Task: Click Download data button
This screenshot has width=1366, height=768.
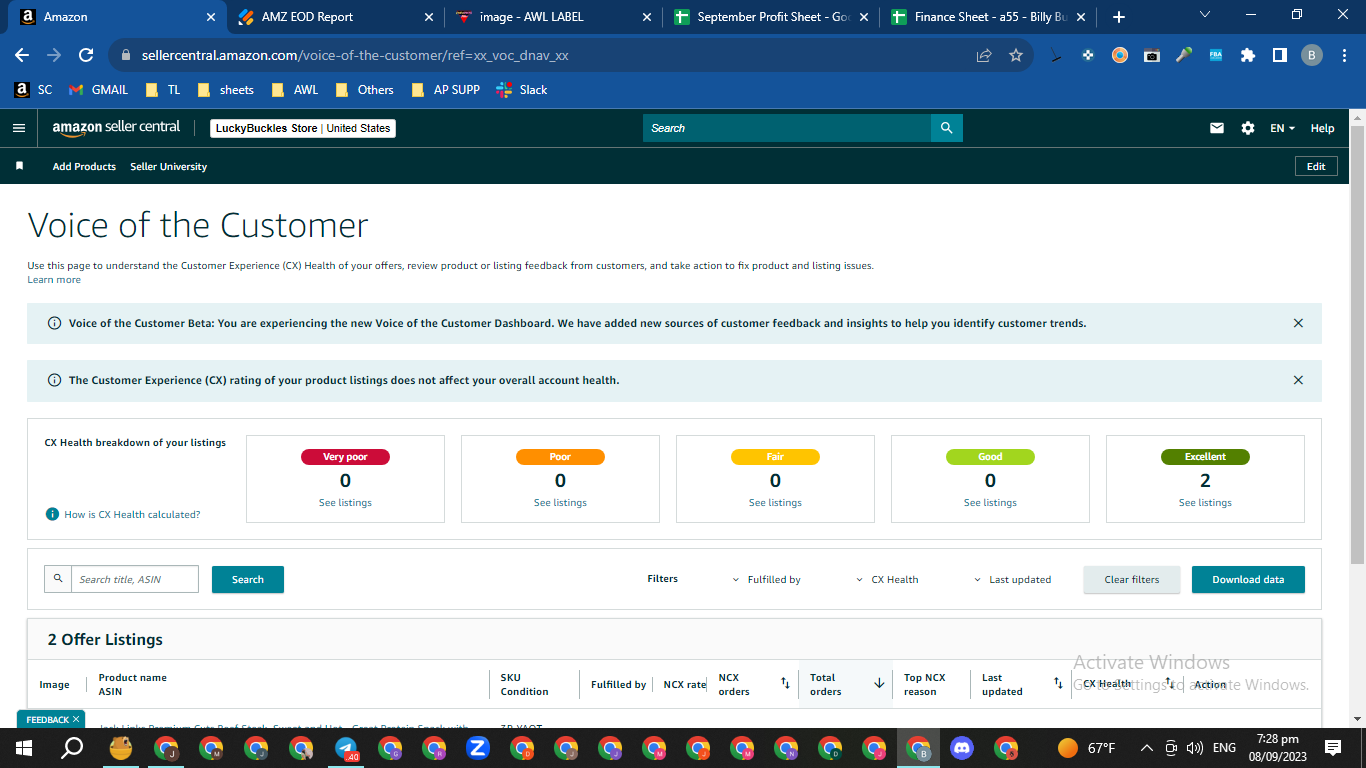Action: [x=1248, y=579]
